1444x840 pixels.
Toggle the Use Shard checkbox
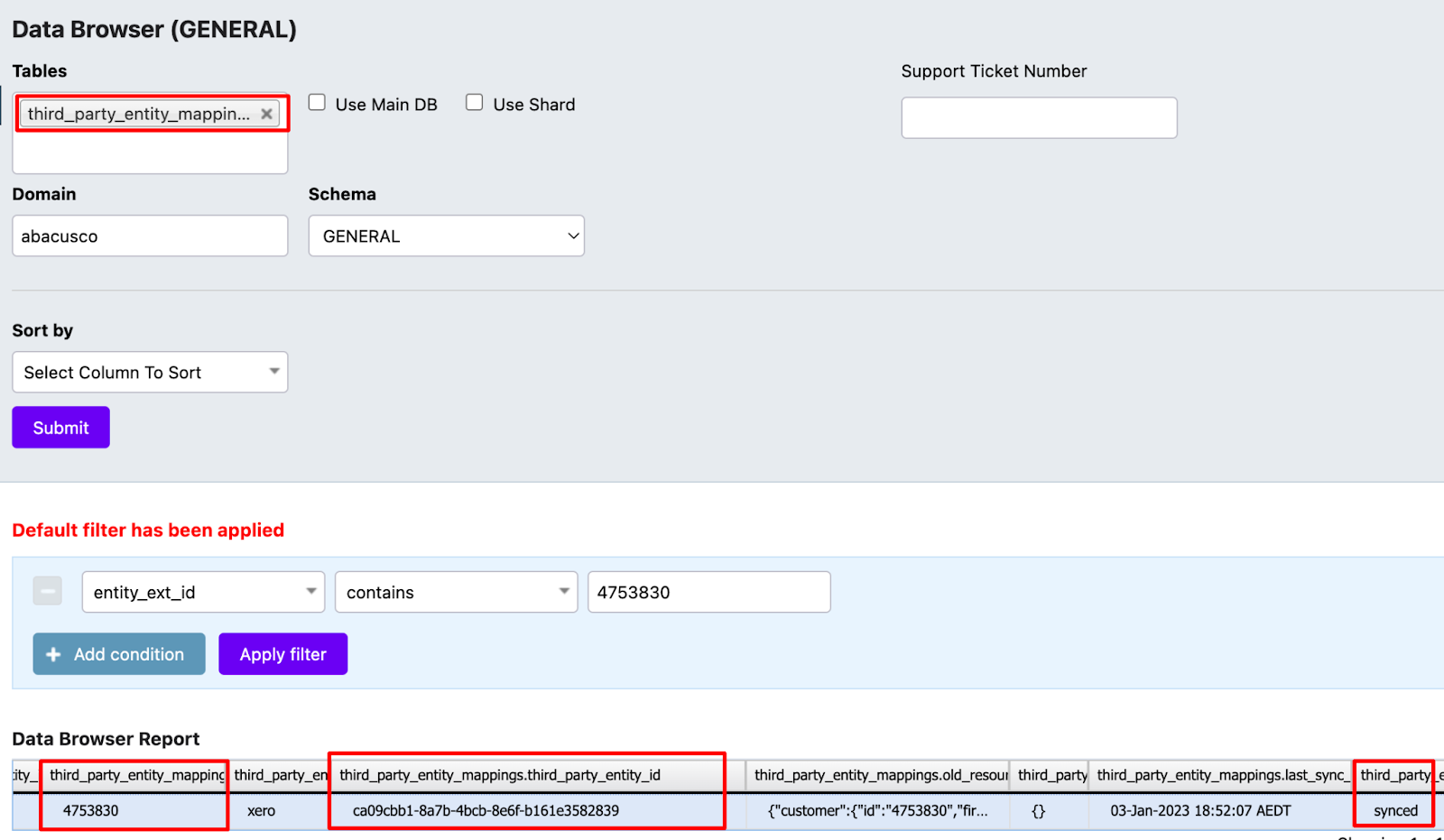475,103
